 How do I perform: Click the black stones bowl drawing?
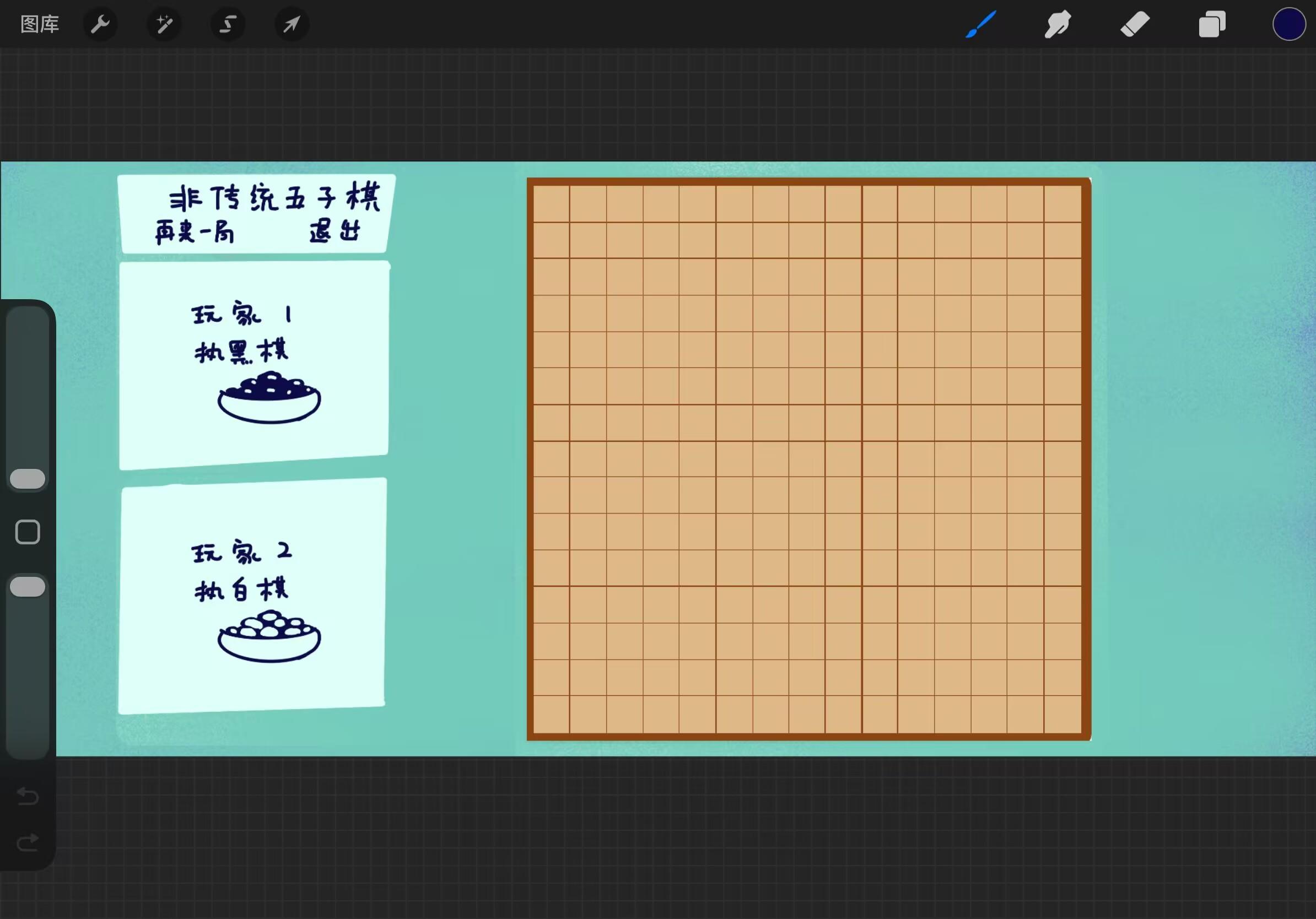(269, 398)
